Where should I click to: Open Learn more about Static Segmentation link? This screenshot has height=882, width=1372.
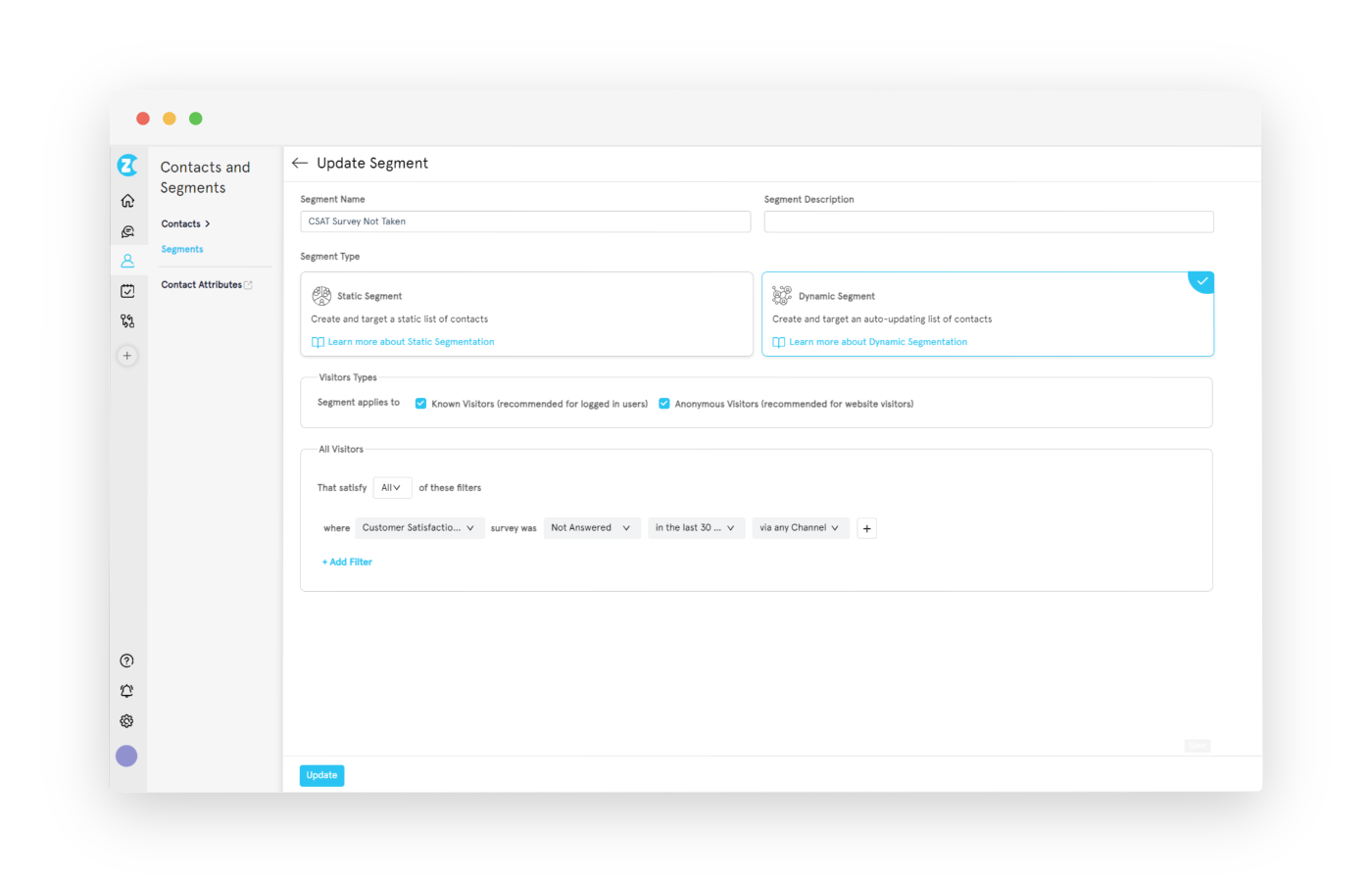(x=403, y=342)
